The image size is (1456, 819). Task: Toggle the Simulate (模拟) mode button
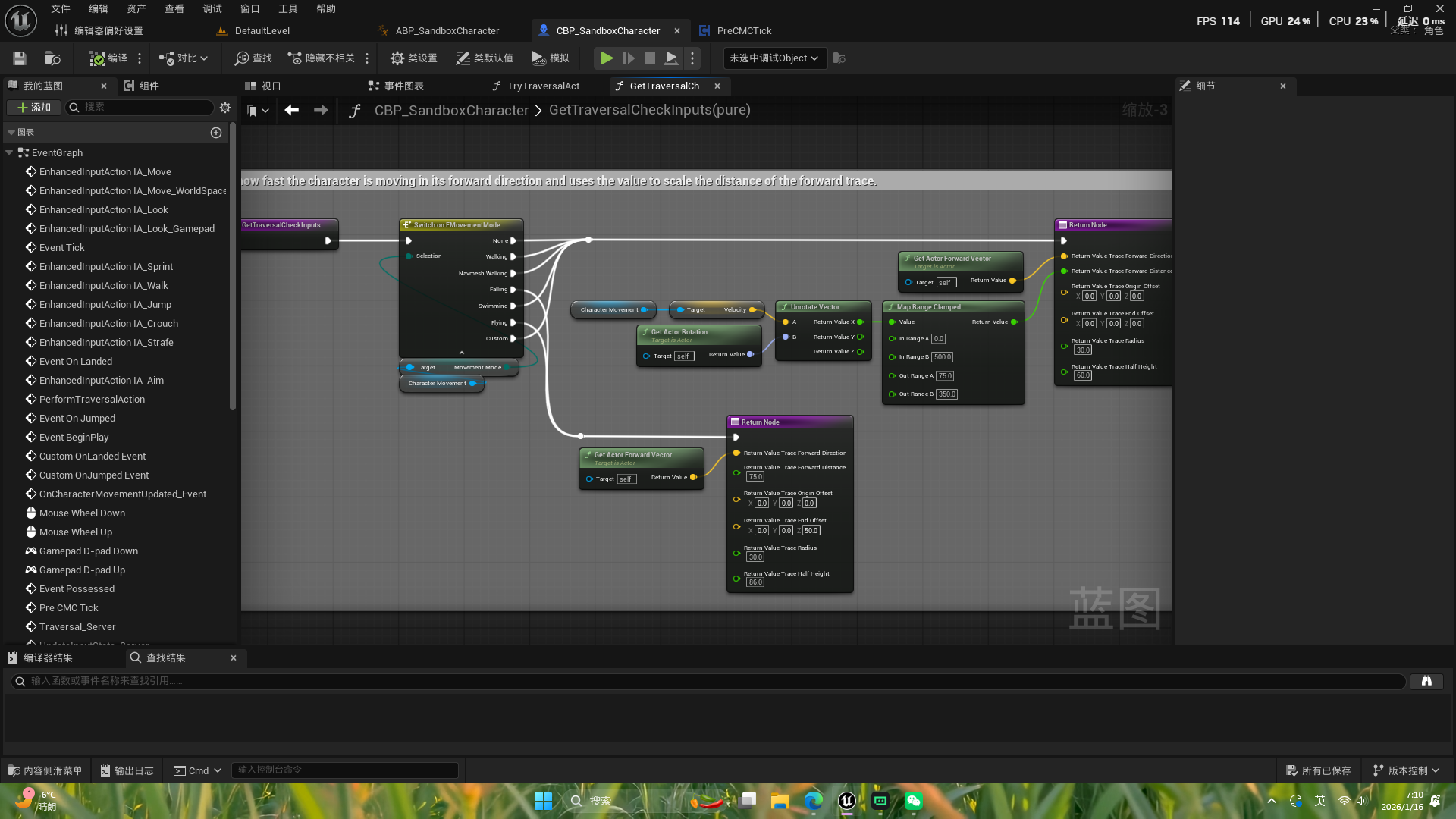click(550, 58)
